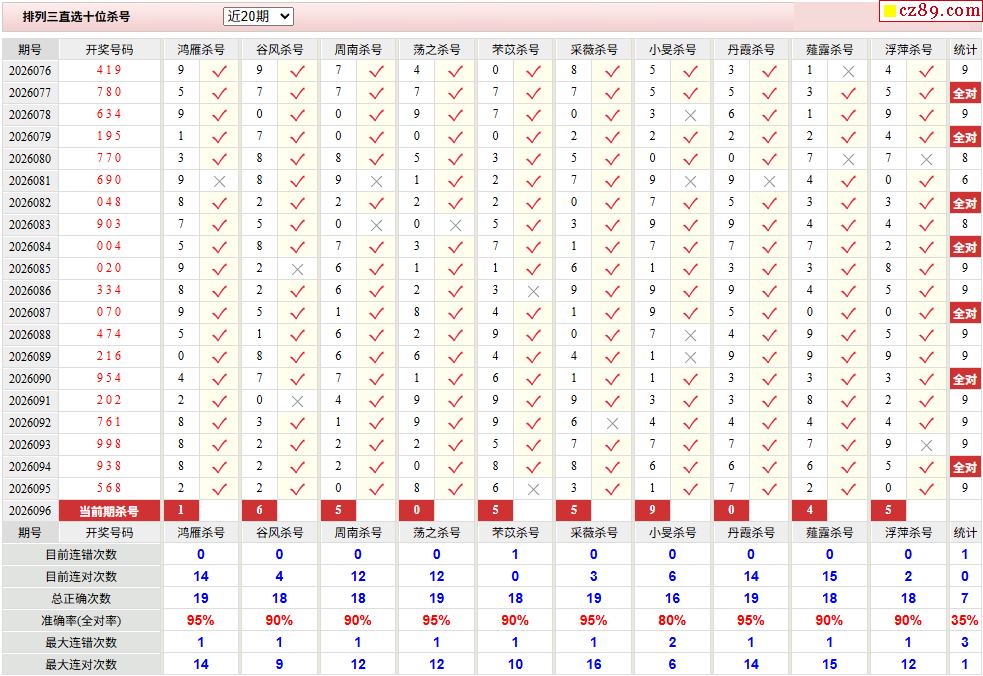
Task: Click the 80% accuracy value for 小旻杀号
Action: (672, 621)
